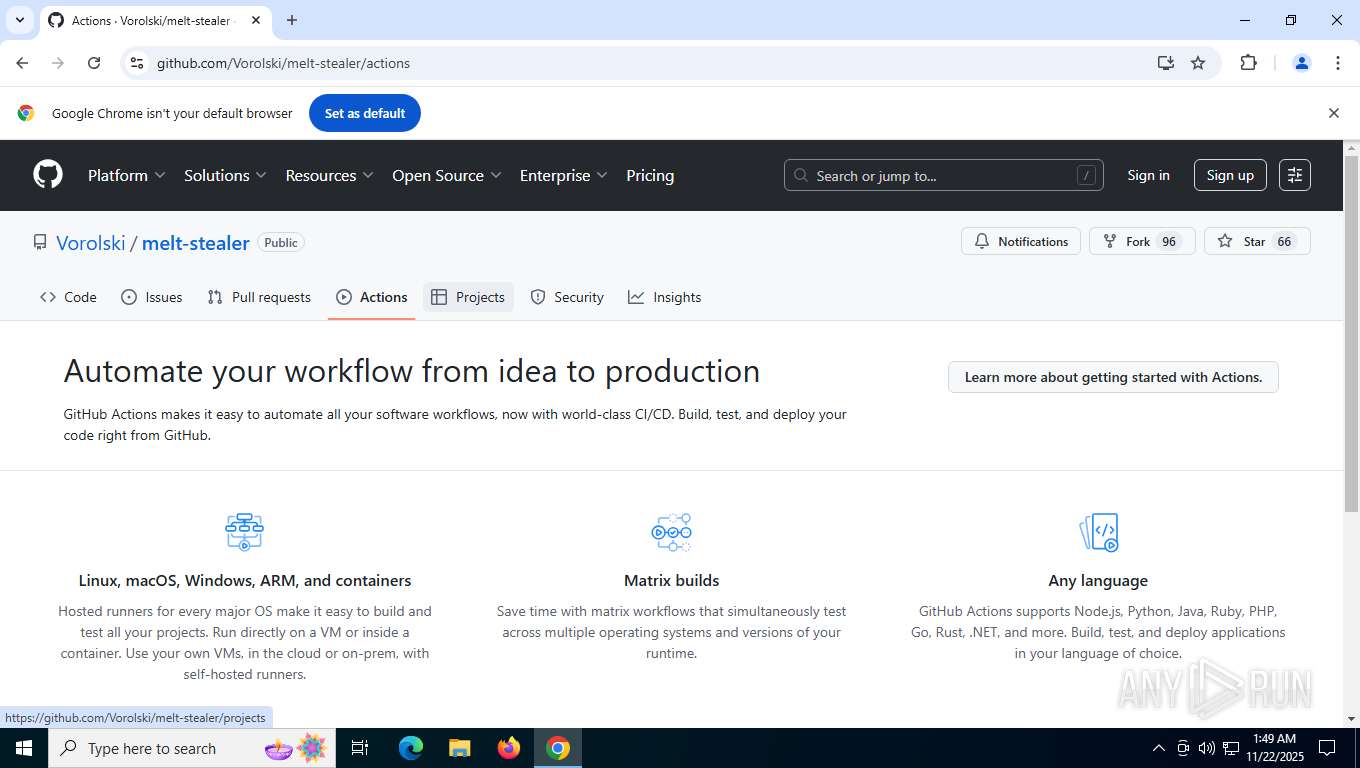Bookmark this page with the star icon

click(1198, 63)
